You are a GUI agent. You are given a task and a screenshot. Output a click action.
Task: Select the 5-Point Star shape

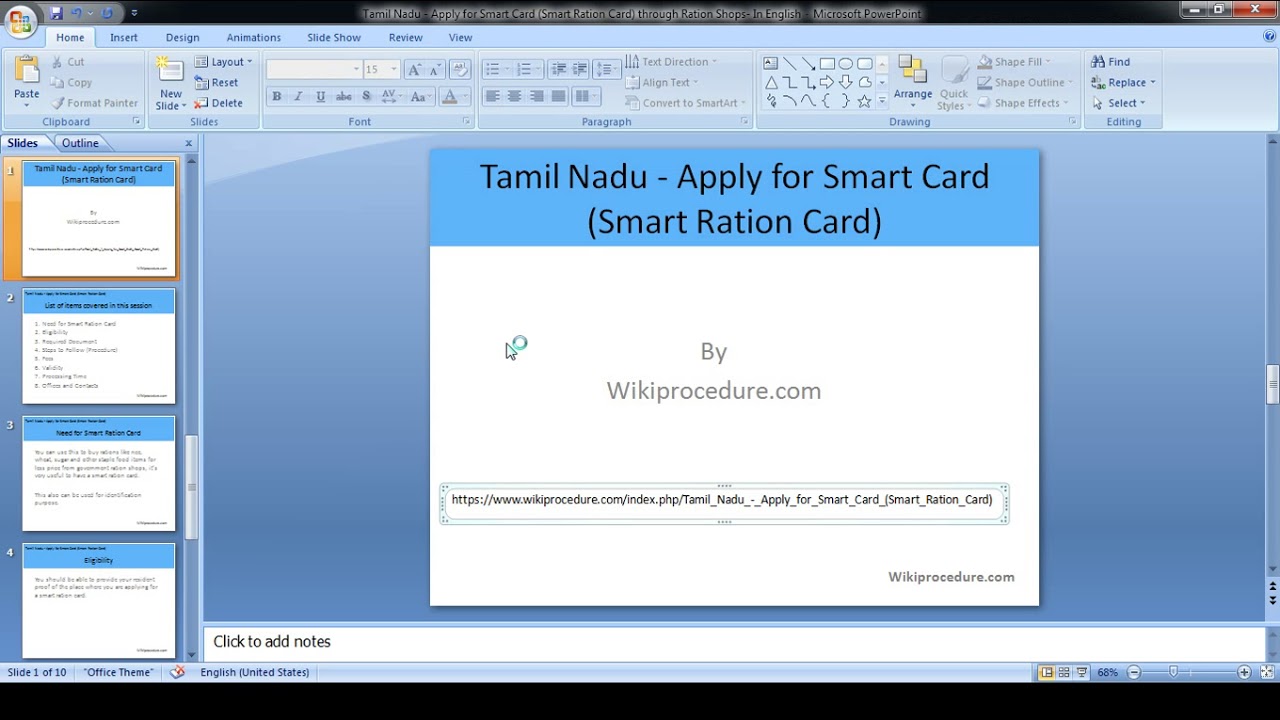pyautogui.click(x=865, y=101)
